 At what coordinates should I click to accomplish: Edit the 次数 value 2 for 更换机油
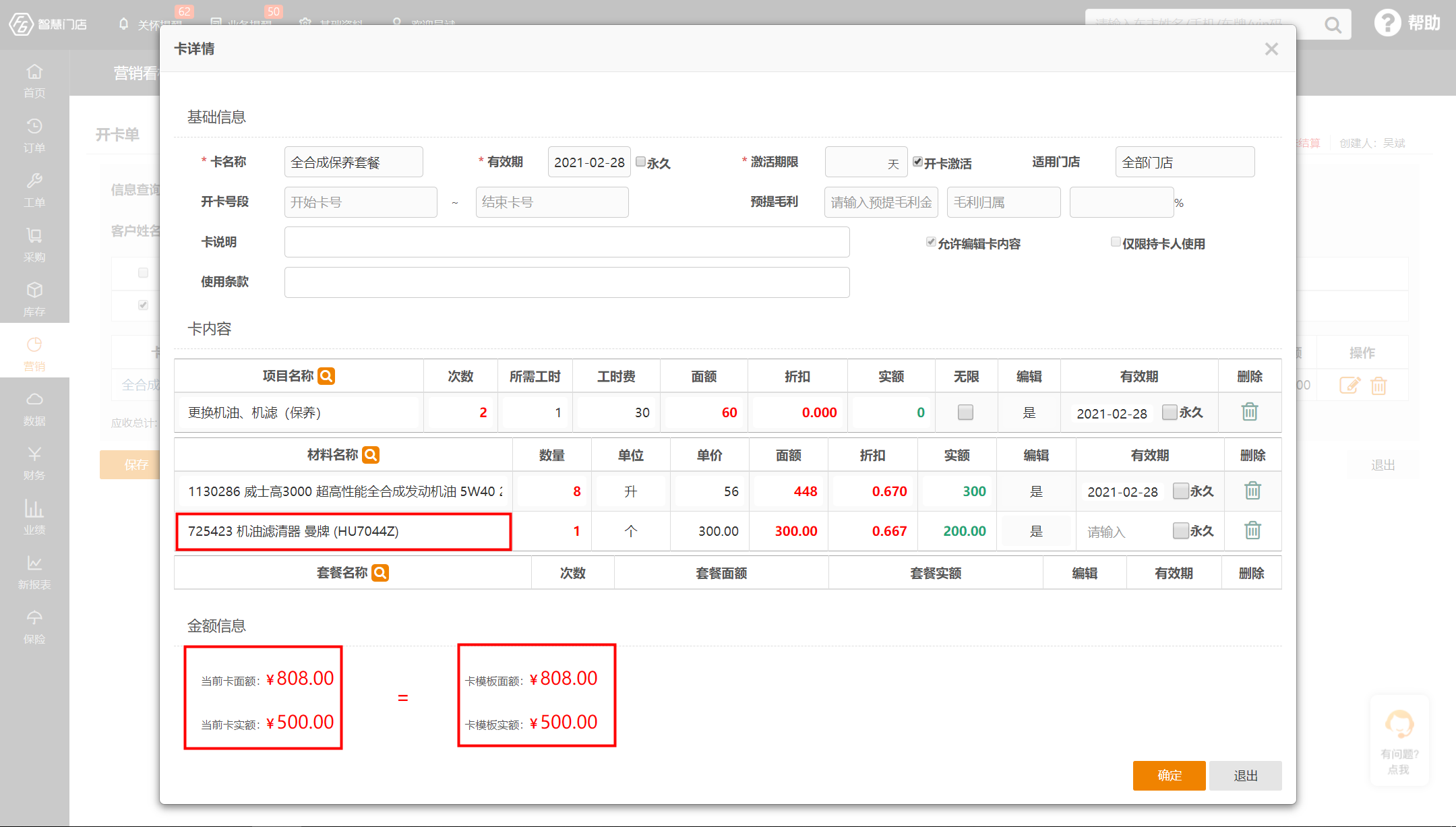[x=460, y=412]
